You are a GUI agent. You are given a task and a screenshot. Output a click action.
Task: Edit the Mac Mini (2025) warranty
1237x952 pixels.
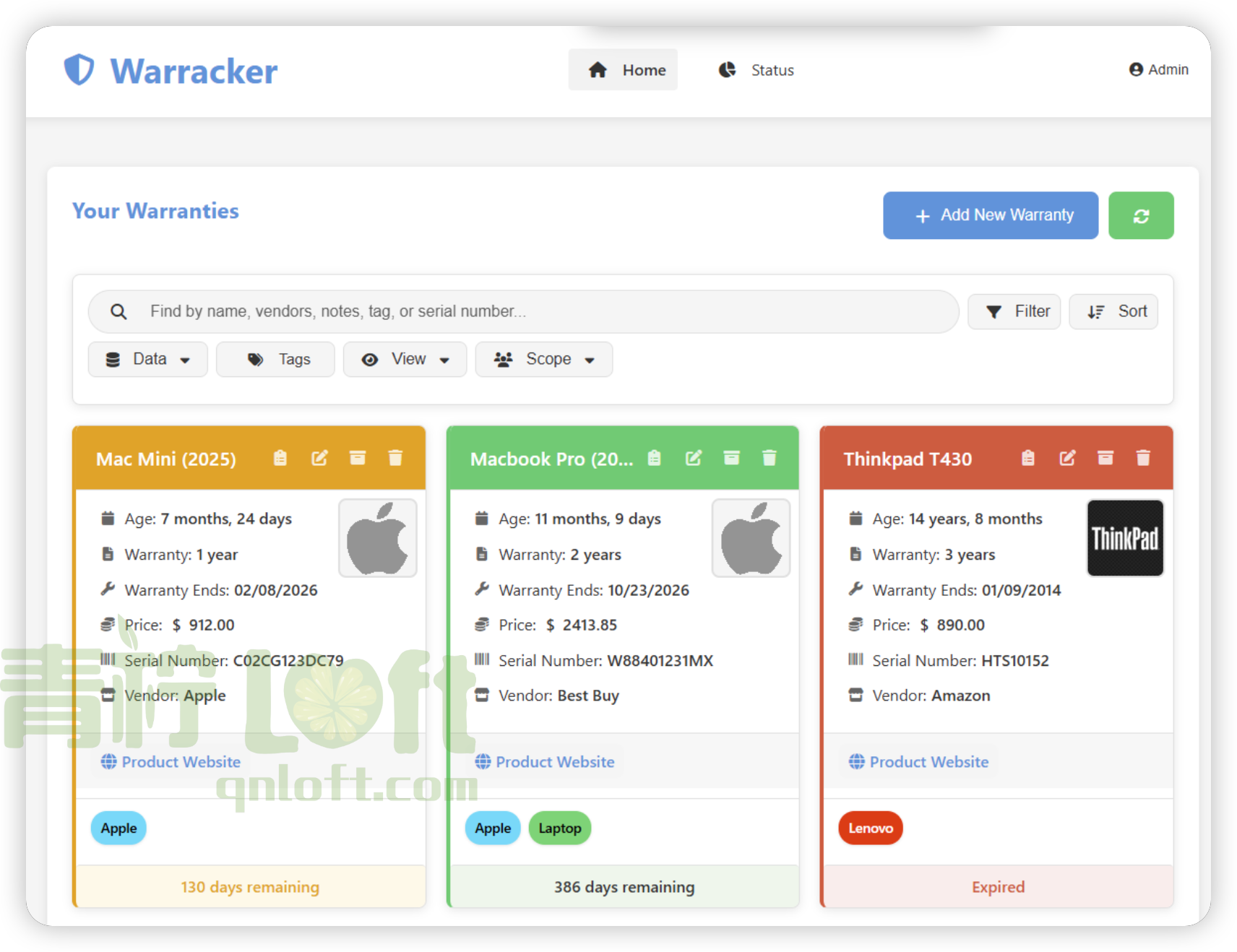[x=319, y=458]
